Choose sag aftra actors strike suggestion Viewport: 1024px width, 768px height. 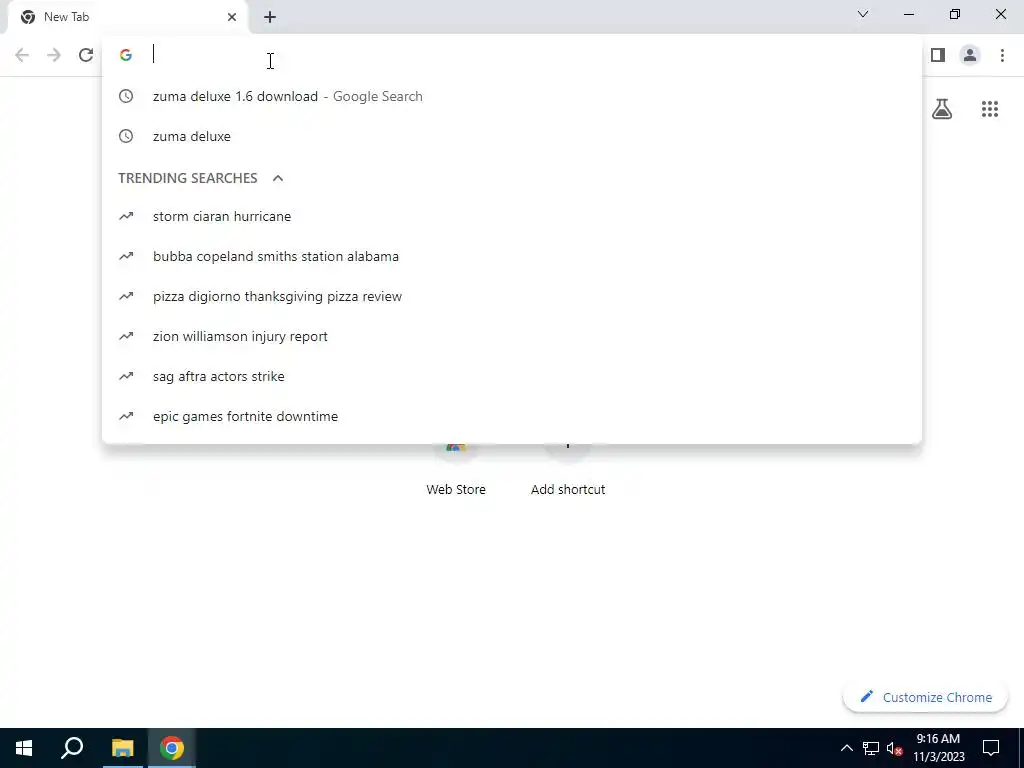click(x=512, y=376)
